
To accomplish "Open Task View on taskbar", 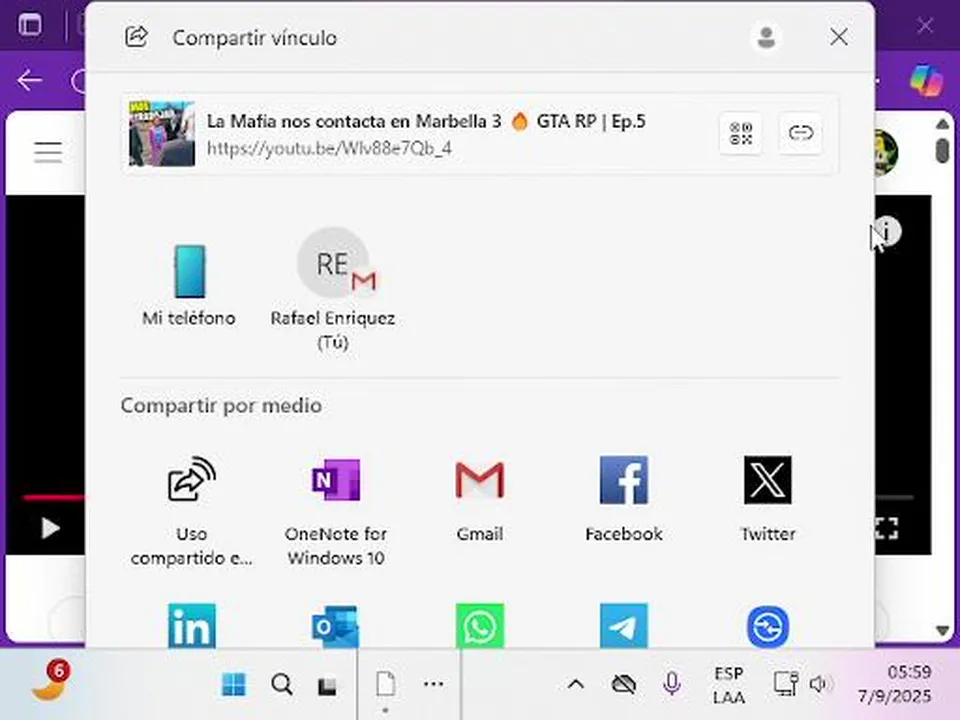I will (x=327, y=686).
